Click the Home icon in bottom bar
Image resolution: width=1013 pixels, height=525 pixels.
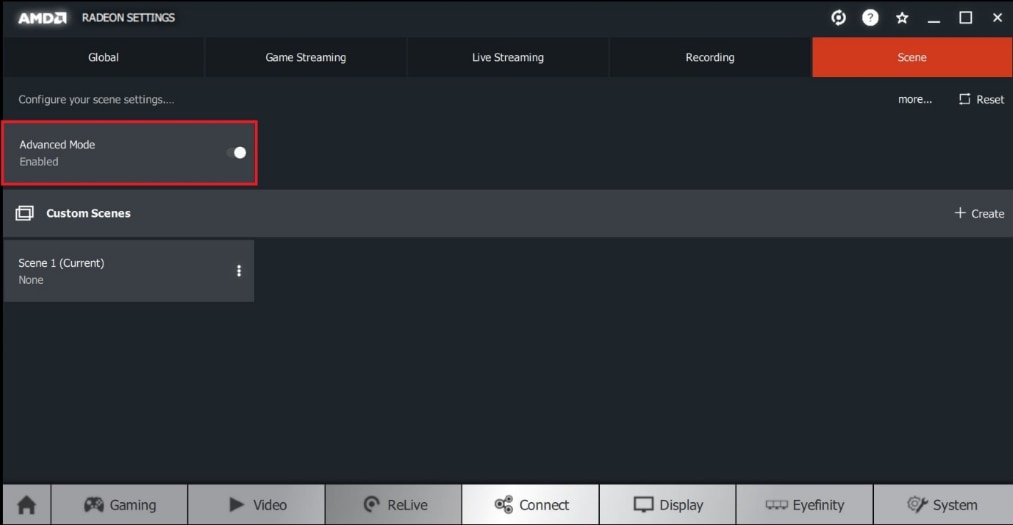(x=26, y=505)
